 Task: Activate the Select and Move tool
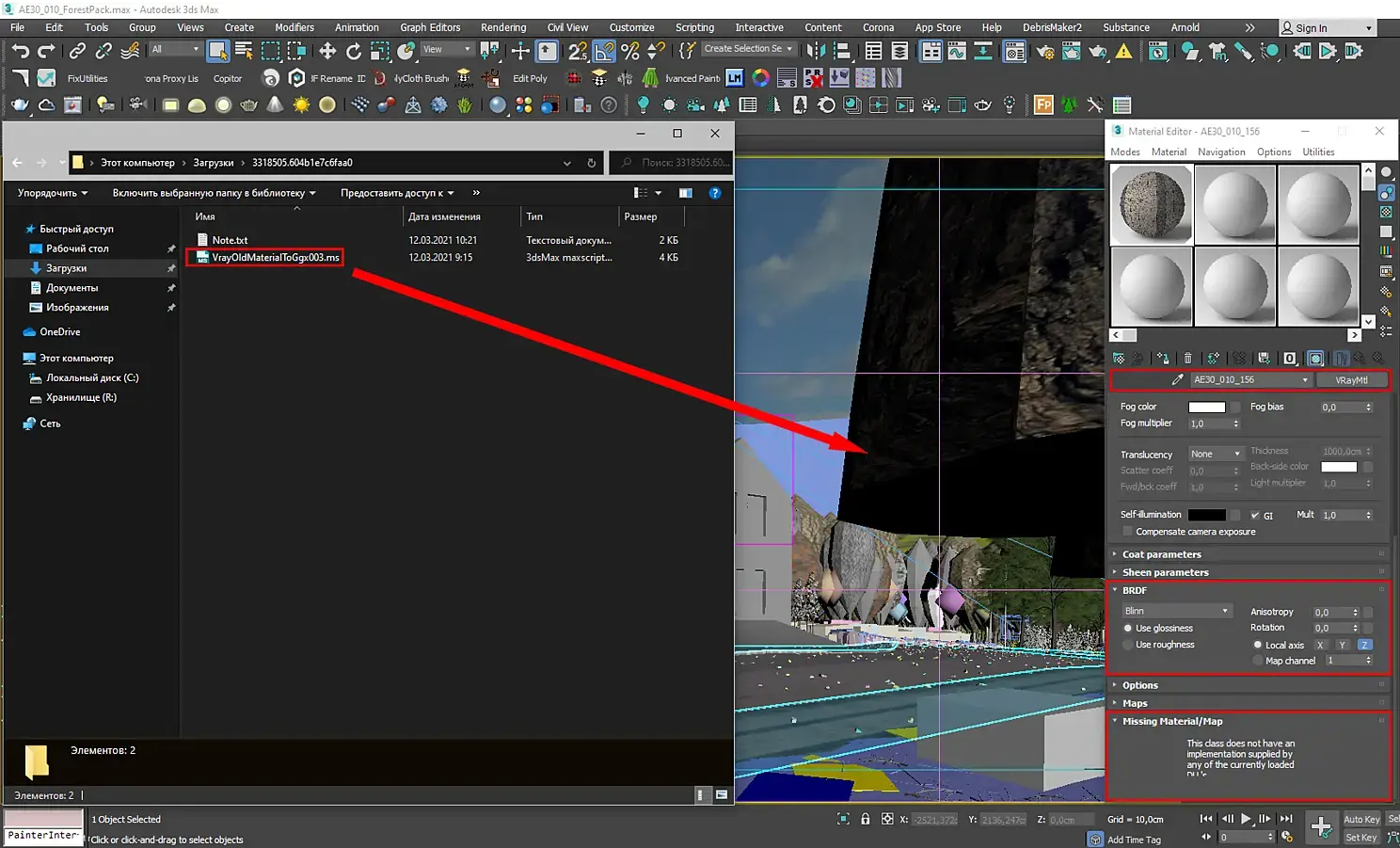(327, 51)
